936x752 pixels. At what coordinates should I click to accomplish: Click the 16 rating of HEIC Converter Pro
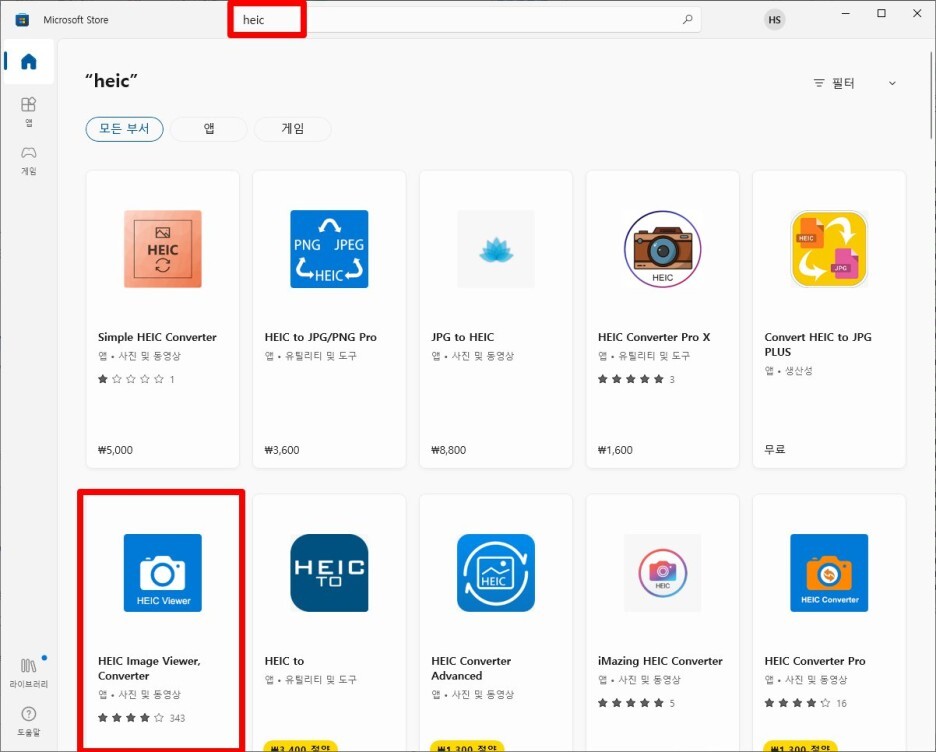pos(841,703)
